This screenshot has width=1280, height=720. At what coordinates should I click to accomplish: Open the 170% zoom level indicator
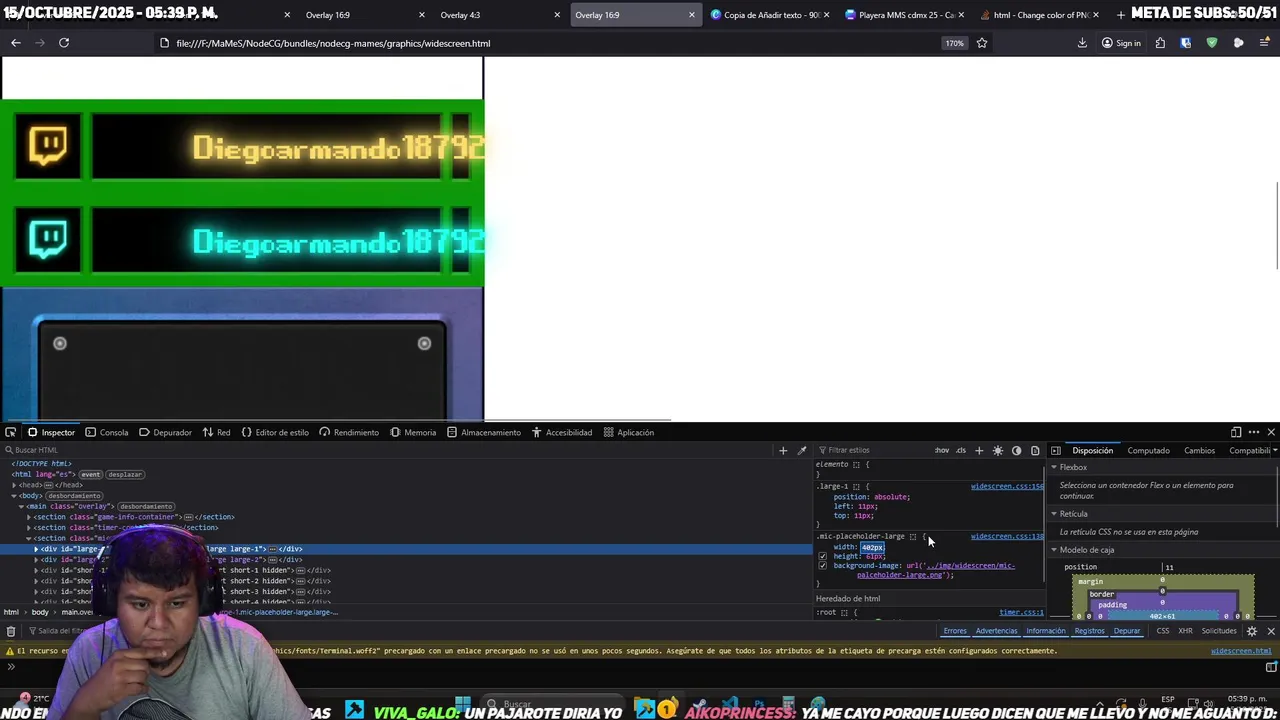click(x=955, y=43)
